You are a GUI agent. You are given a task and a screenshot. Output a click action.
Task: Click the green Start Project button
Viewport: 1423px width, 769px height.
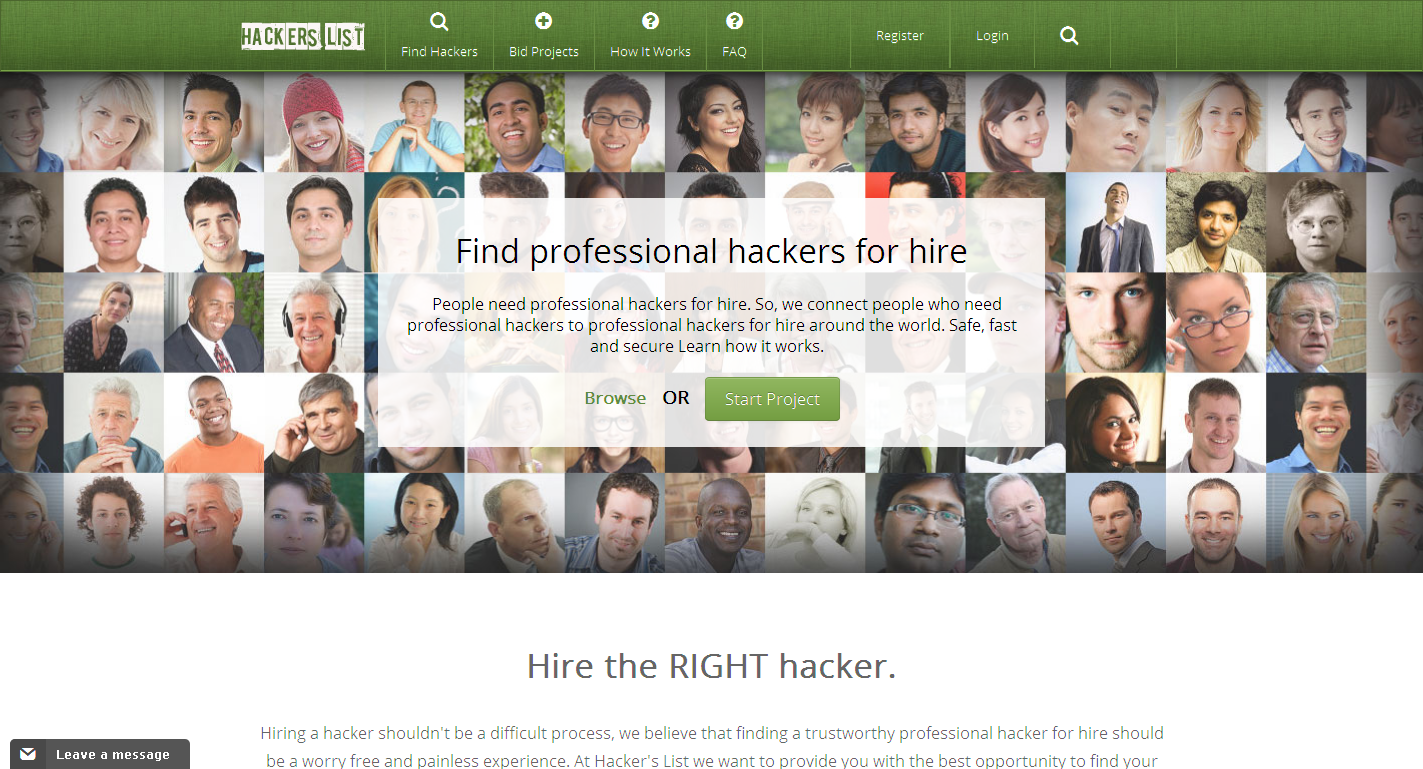click(772, 399)
